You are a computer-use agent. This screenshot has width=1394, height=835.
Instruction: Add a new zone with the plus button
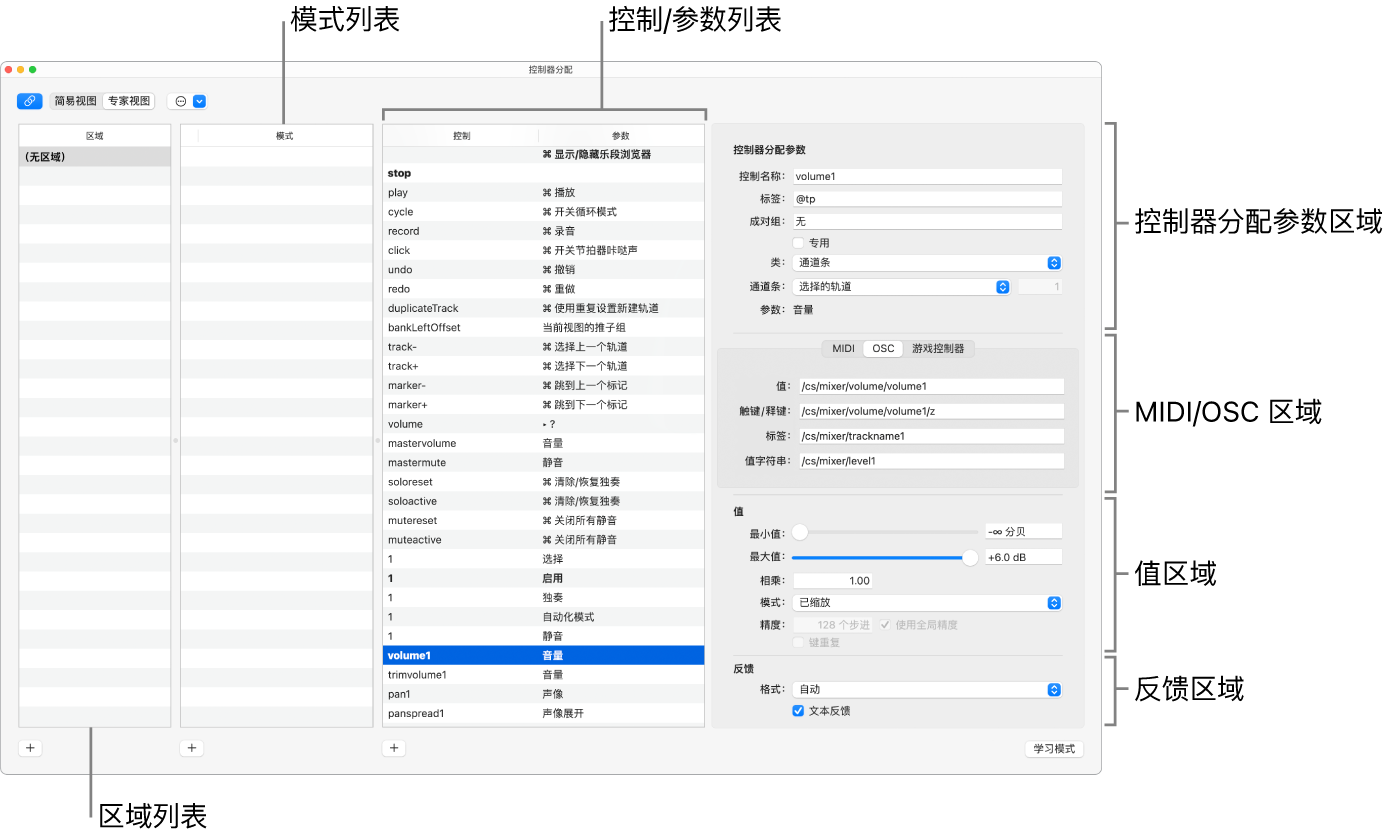point(30,748)
